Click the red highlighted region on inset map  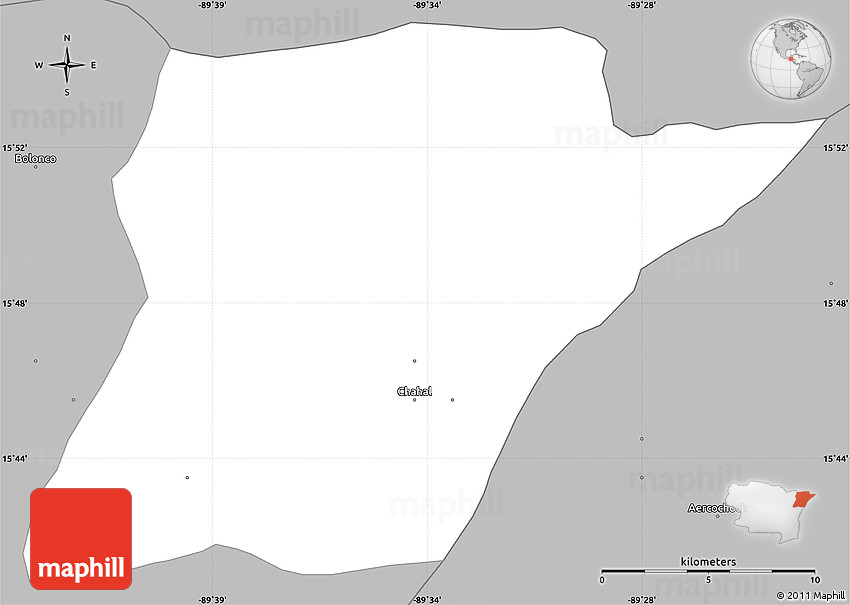tap(804, 497)
